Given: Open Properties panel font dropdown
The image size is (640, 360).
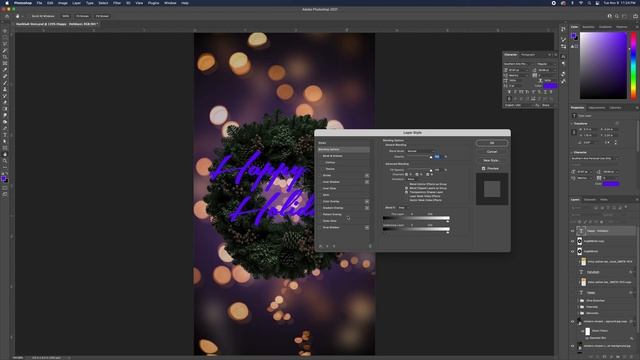Looking at the screenshot, I should click(x=594, y=158).
